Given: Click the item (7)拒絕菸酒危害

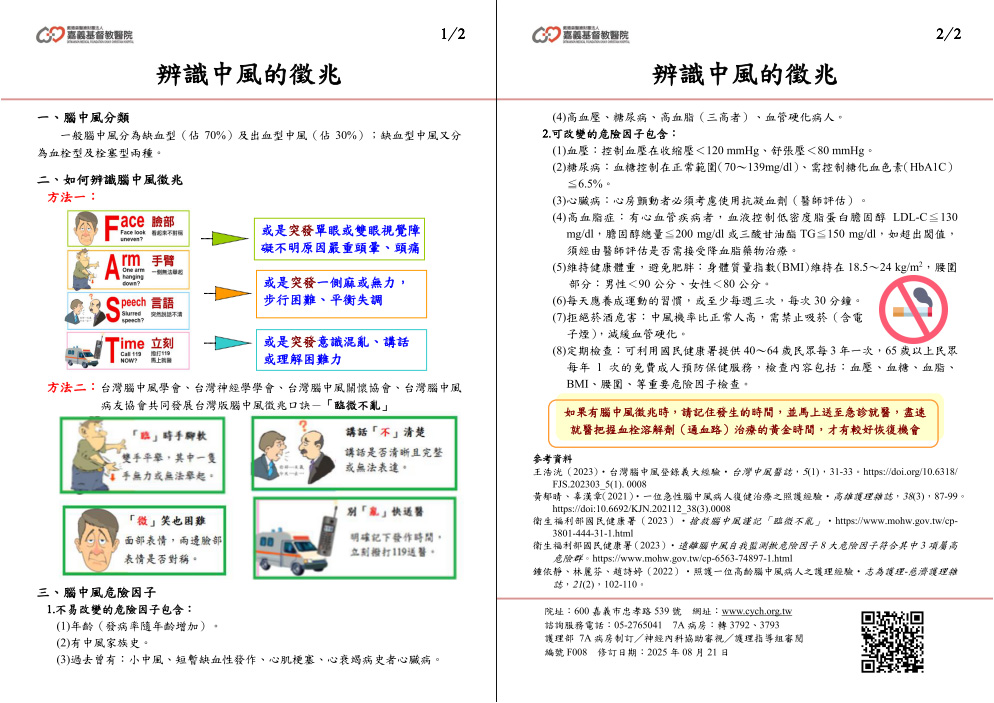Looking at the screenshot, I should pos(707,325).
